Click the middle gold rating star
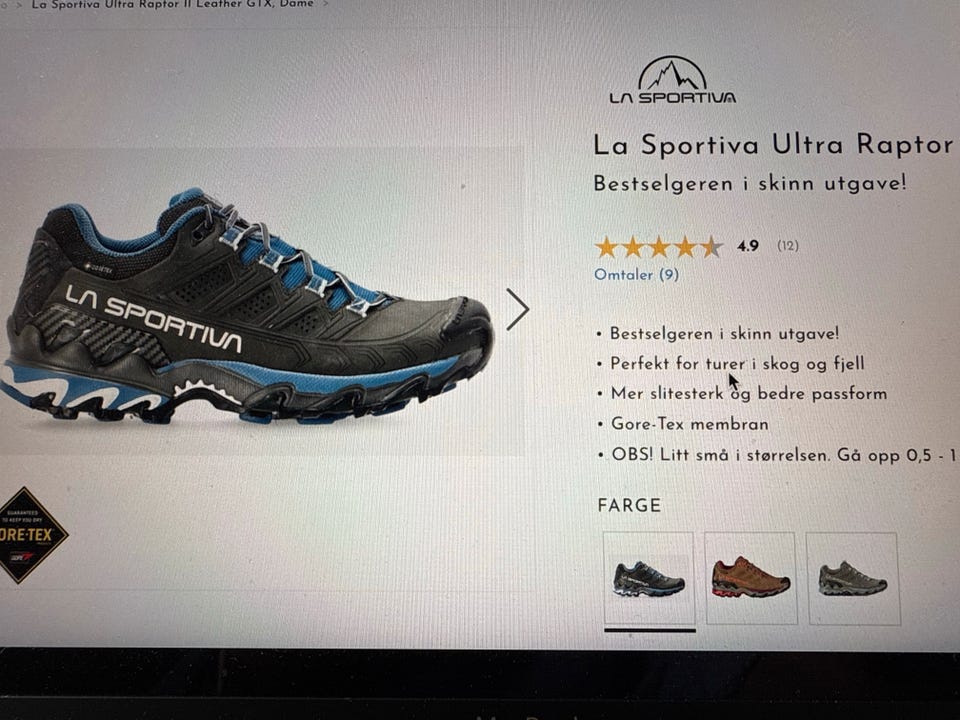 [x=659, y=247]
